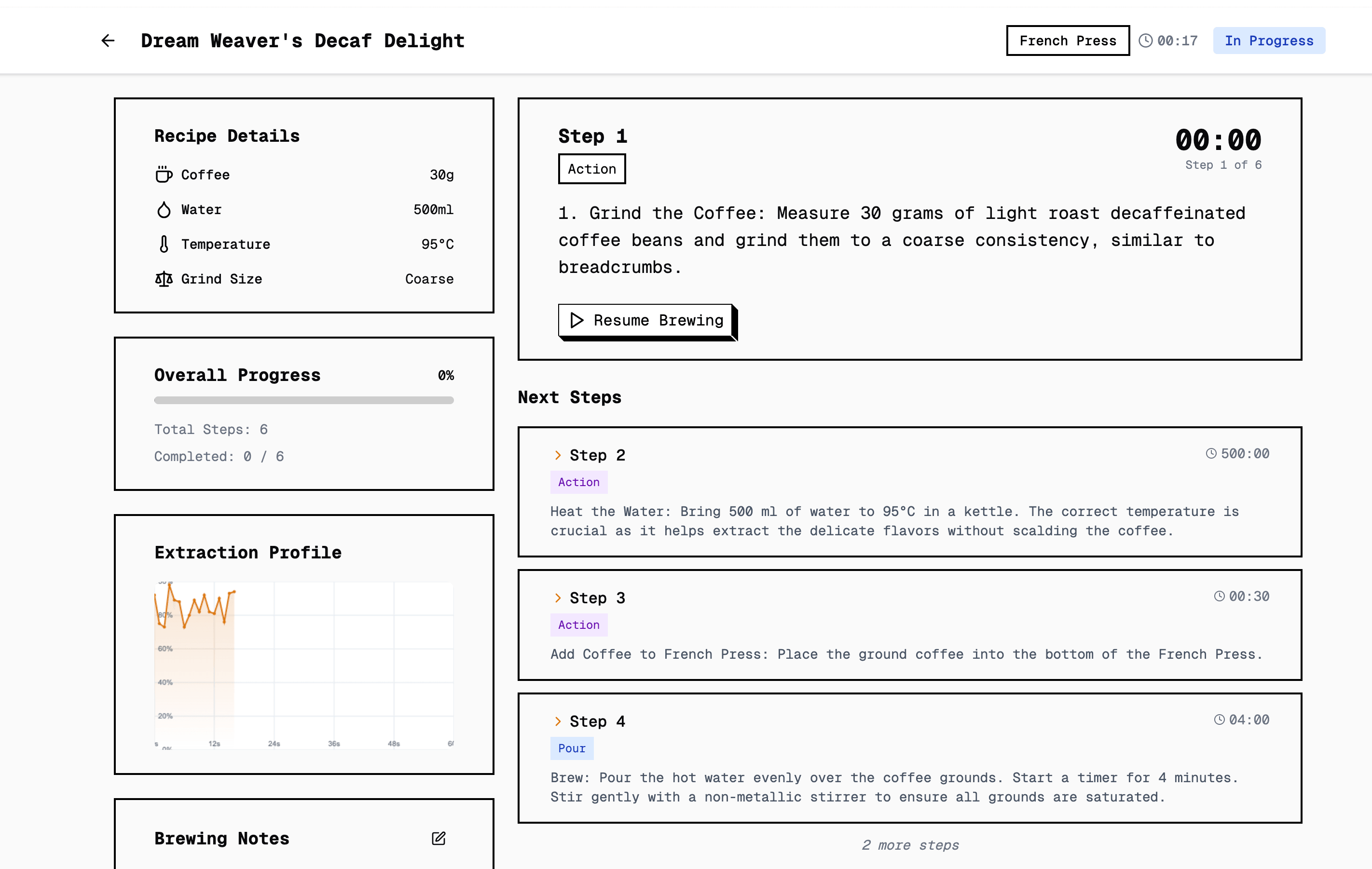Click the 20% label on extraction chart
The image size is (1372, 869).
click(165, 716)
